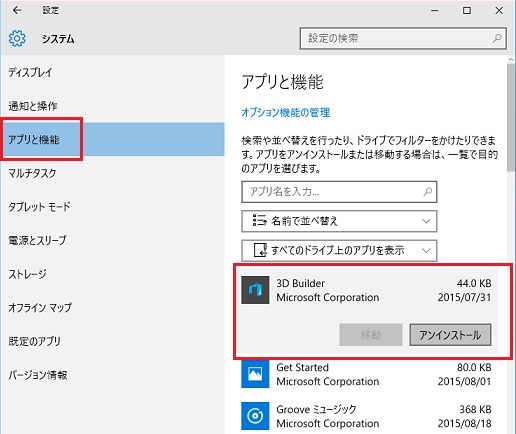Go back with the arrow icon

tap(17, 11)
